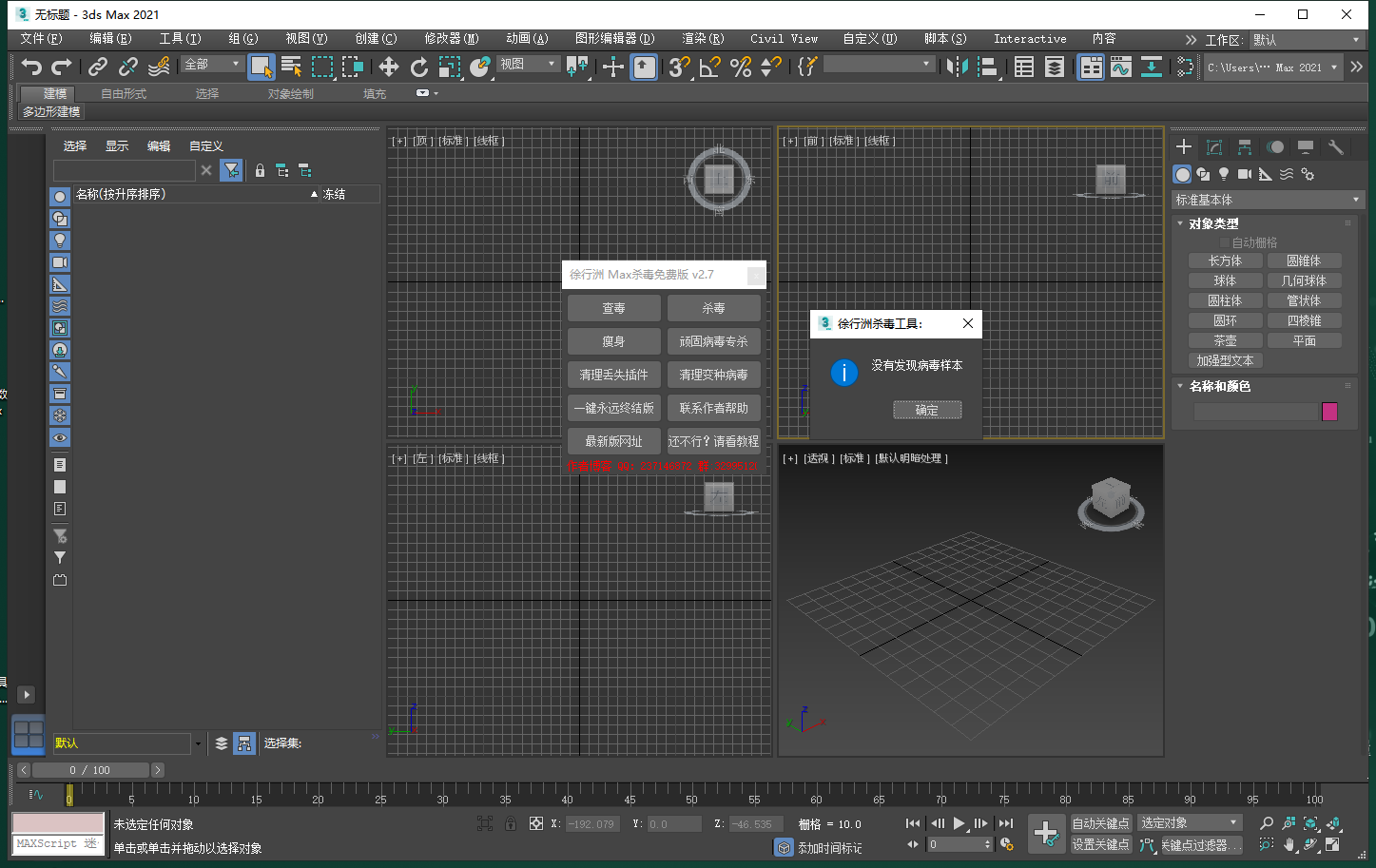Switch to the 自由形式 ribbon tab
Image resolution: width=1376 pixels, height=868 pixels.
(124, 93)
